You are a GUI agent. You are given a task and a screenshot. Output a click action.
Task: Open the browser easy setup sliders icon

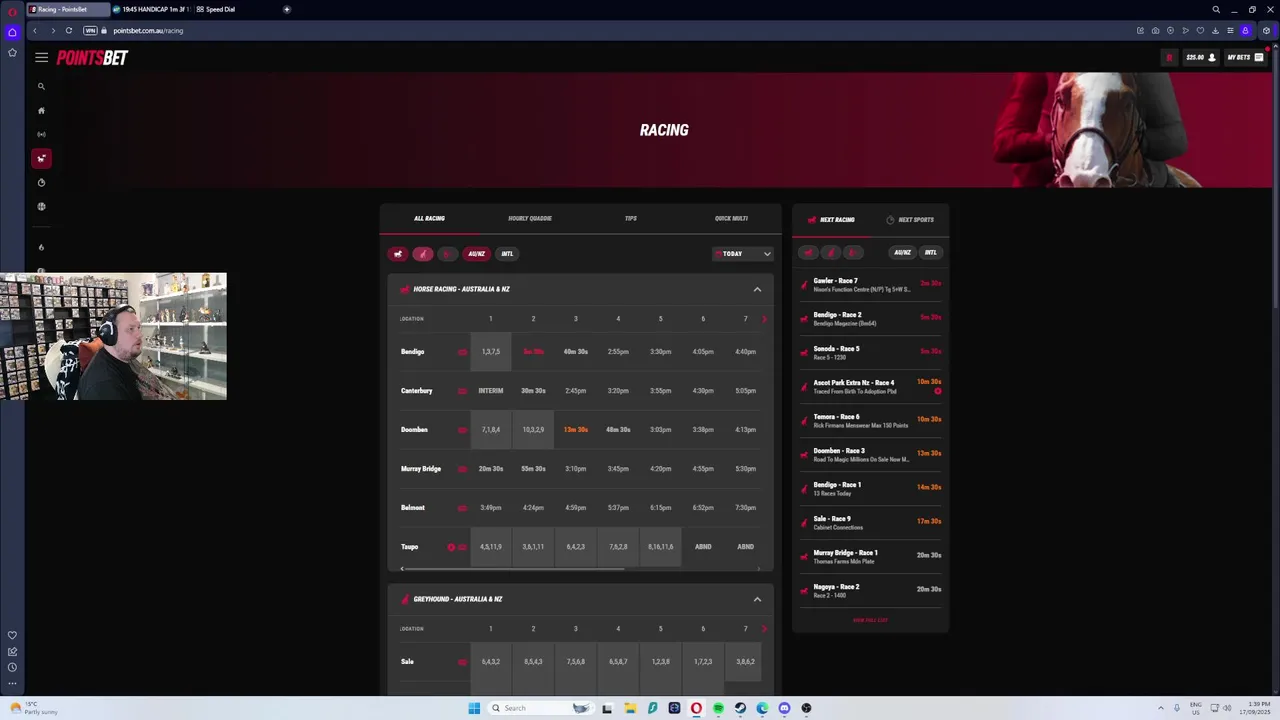click(1230, 31)
